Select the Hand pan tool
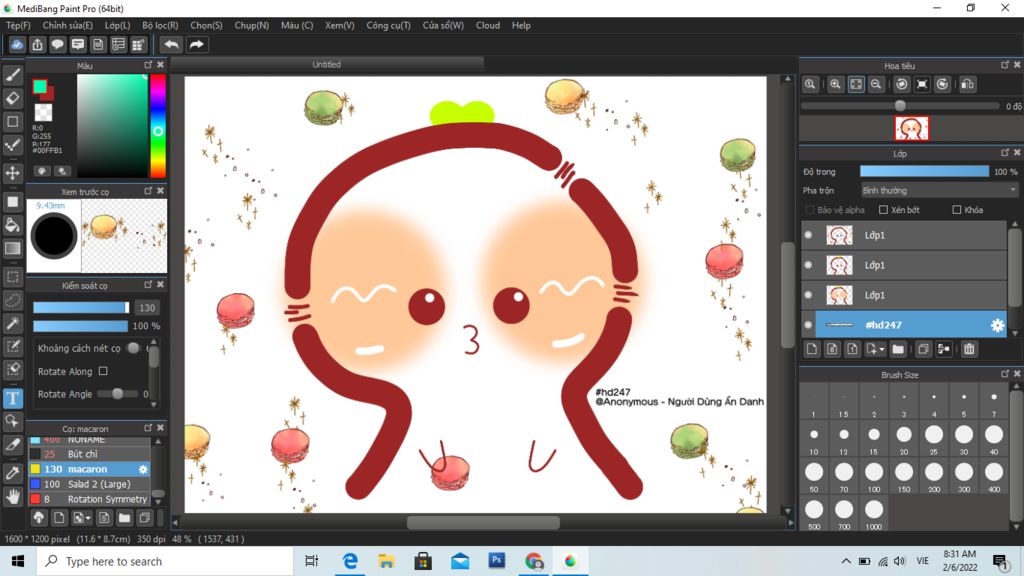1024x576 pixels. pos(12,497)
